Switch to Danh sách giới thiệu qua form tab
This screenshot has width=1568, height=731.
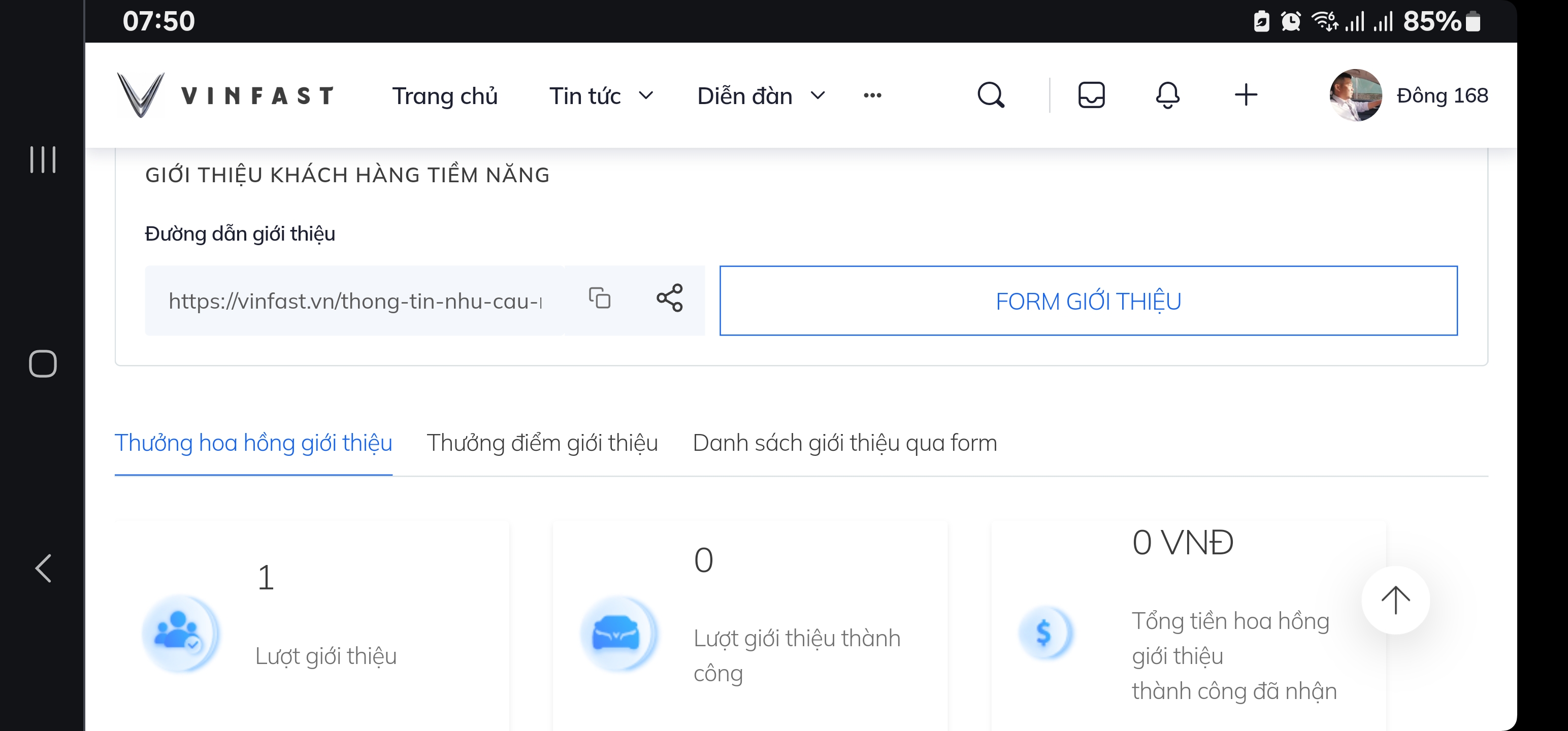845,443
